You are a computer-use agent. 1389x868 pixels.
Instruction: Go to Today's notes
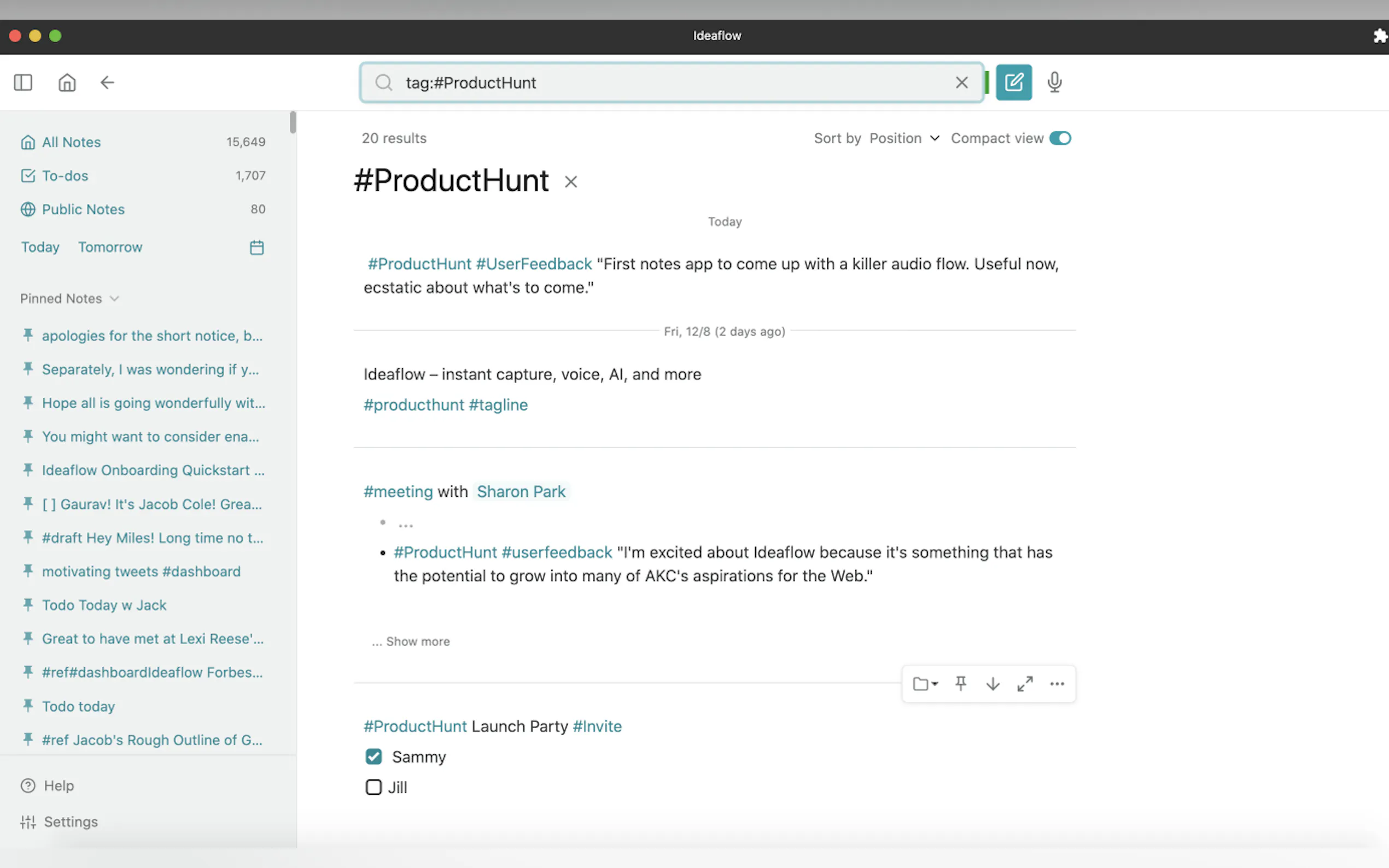(x=40, y=247)
